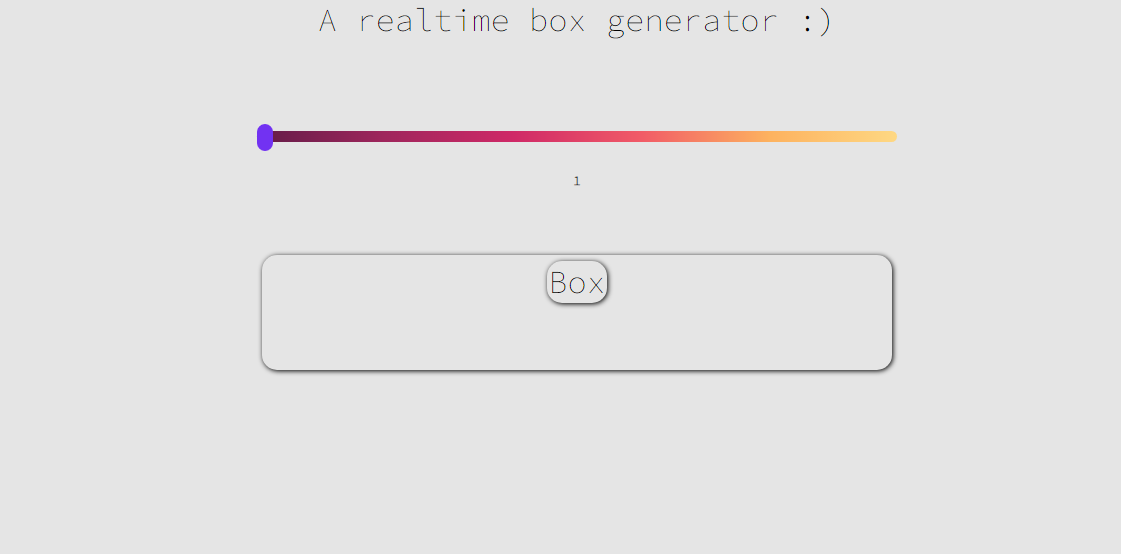1121x554 pixels.
Task: Click the small rounded "Box" element
Action: click(x=577, y=283)
